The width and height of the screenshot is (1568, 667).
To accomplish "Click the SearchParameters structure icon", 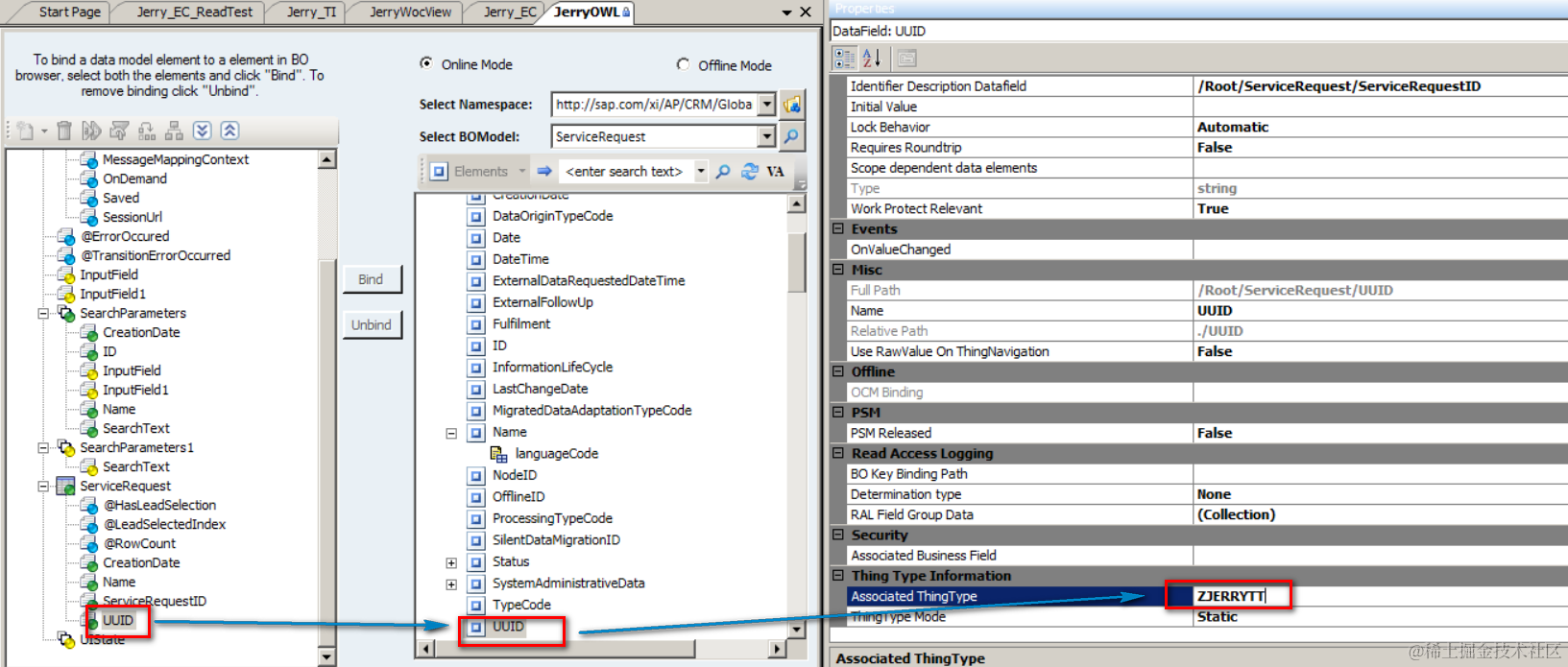I will pyautogui.click(x=66, y=313).
